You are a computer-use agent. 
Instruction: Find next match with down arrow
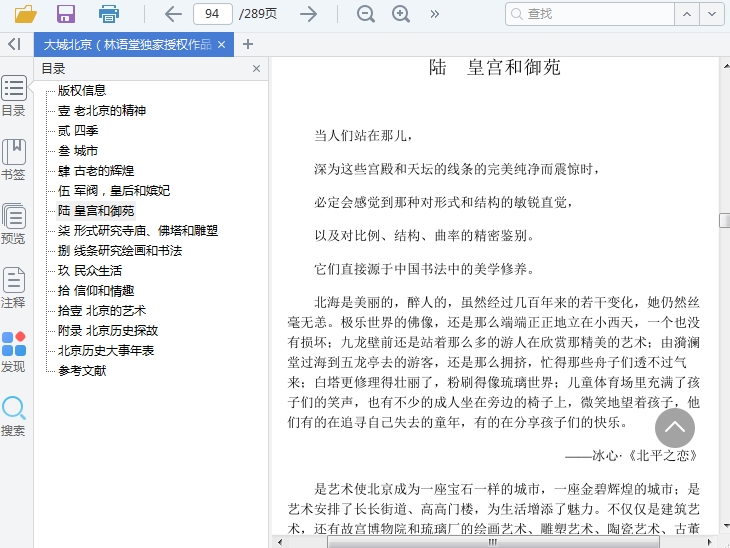coord(712,14)
